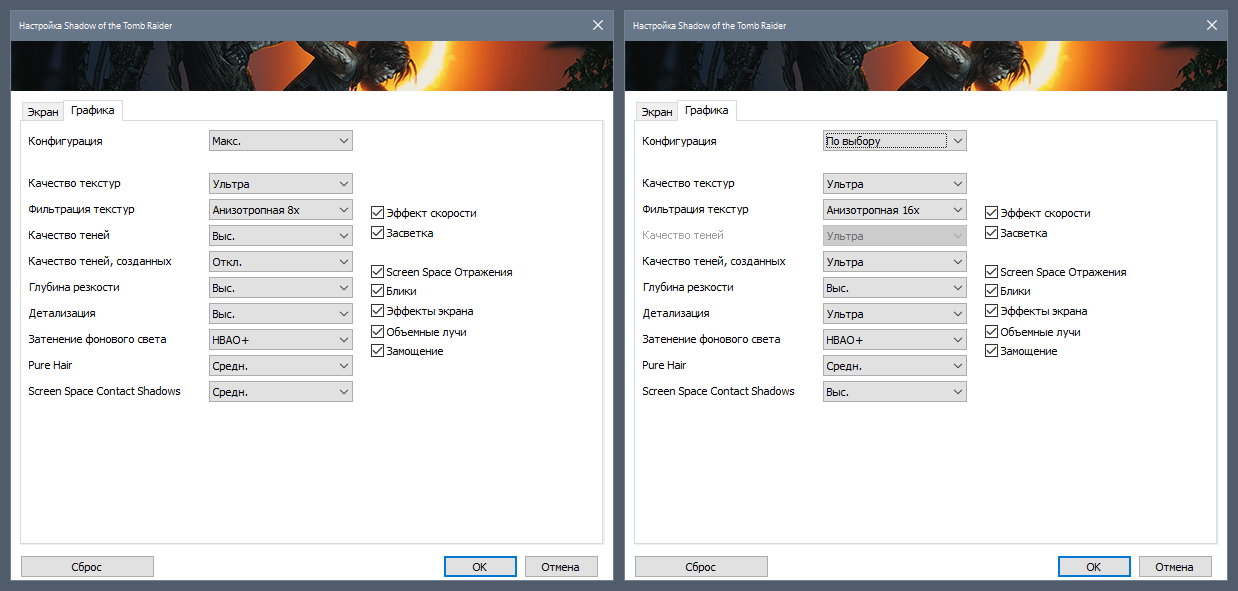Open Детализация dropdown showing Ультра in right window
Viewport: 1238px width, 591px height.
[895, 314]
